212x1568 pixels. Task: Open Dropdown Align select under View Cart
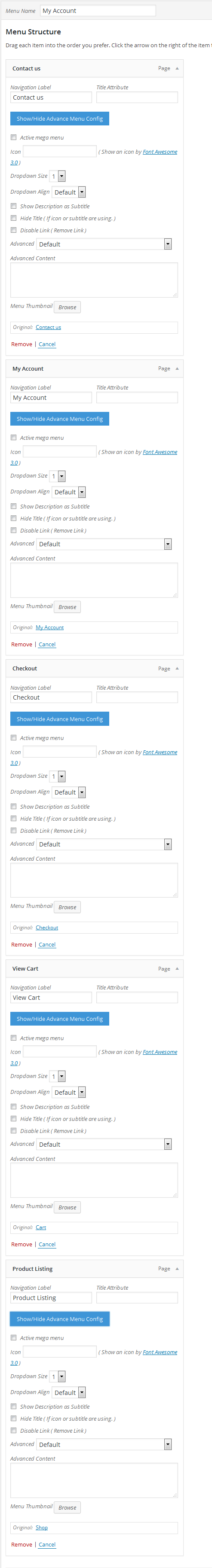click(x=69, y=1093)
